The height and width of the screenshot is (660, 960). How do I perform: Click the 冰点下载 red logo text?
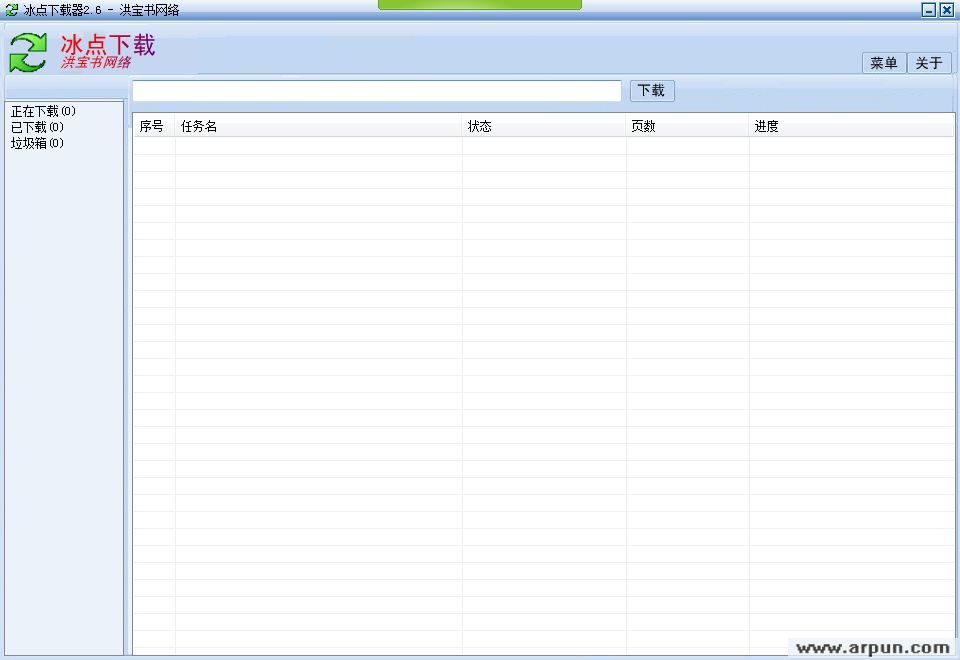click(108, 45)
